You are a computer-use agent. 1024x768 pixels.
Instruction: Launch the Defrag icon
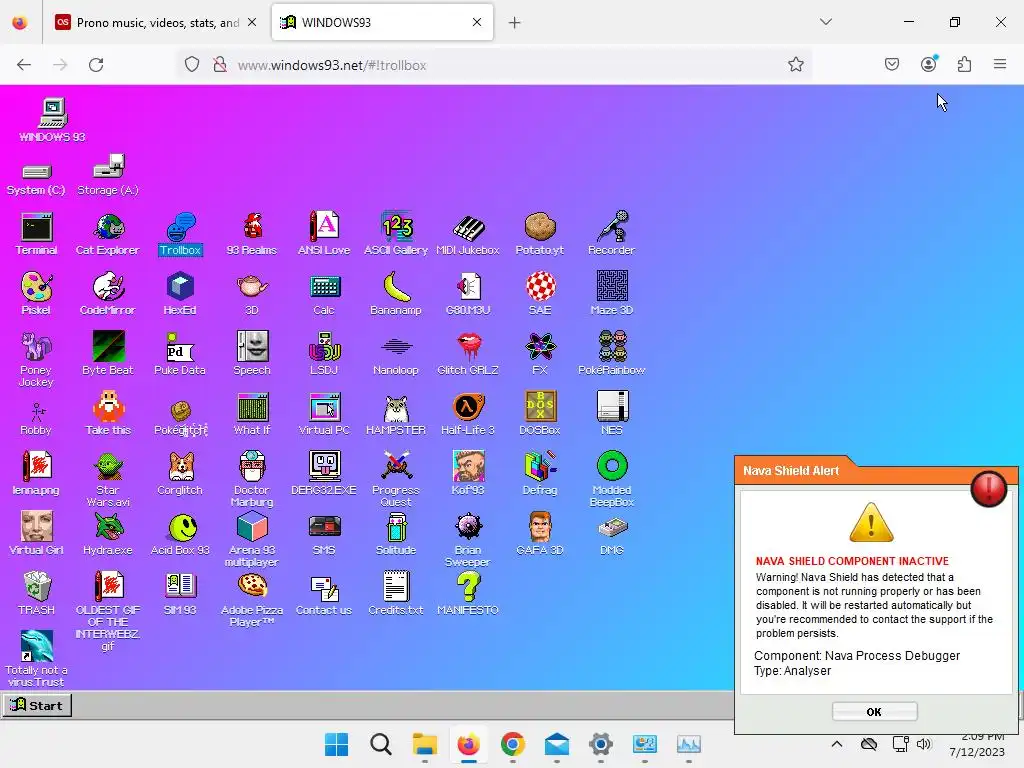(539, 474)
